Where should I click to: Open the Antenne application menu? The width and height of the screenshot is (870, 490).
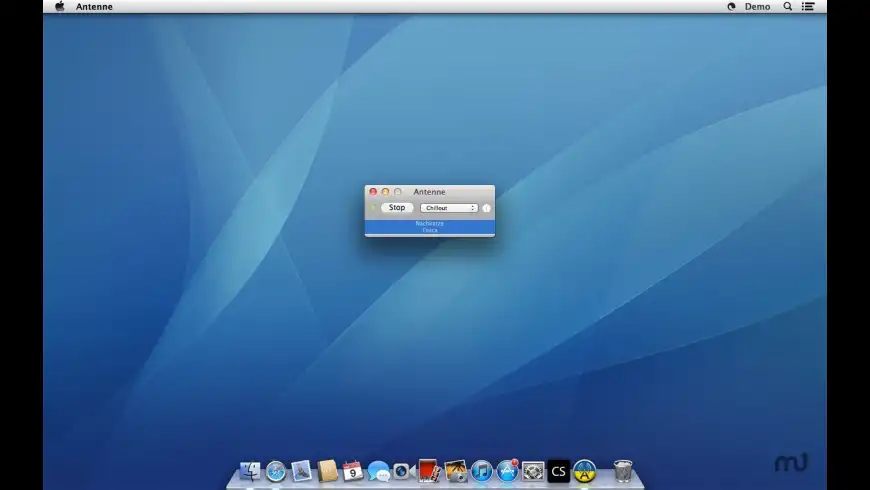[94, 7]
